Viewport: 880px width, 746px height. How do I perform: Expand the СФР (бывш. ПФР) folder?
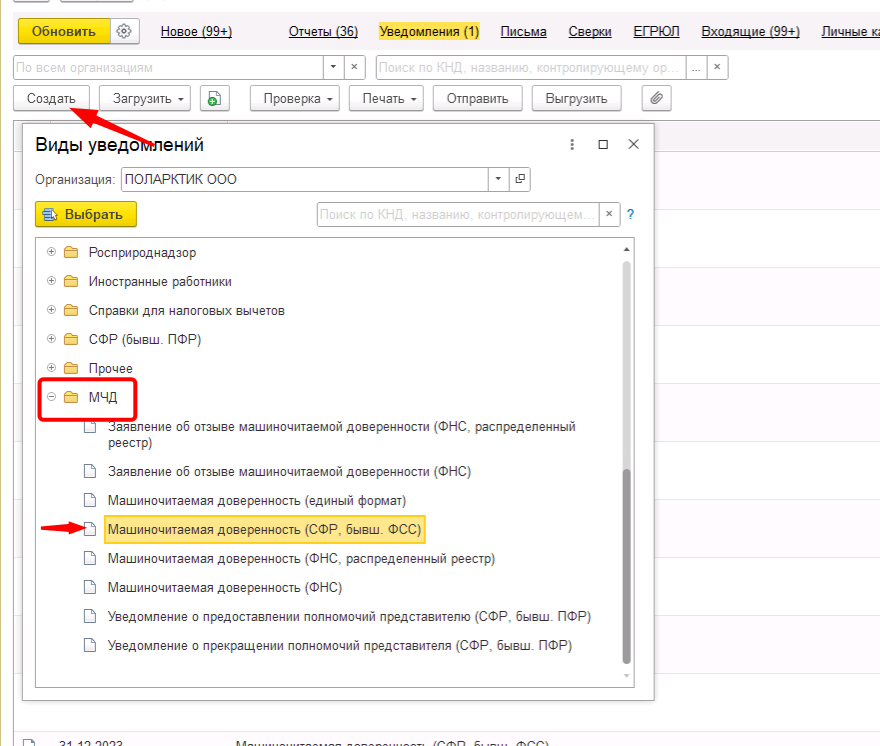[52, 339]
